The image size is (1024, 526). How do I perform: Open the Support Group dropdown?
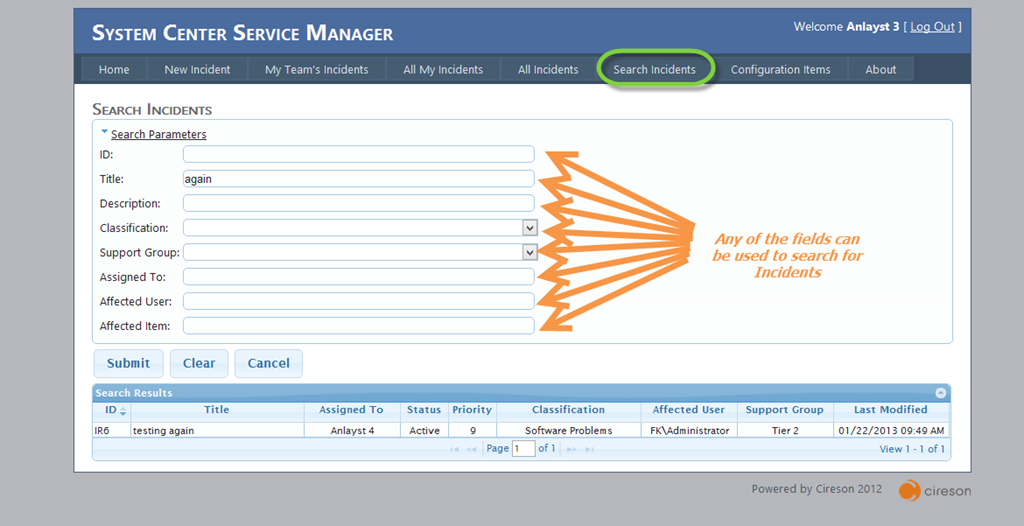pos(530,252)
